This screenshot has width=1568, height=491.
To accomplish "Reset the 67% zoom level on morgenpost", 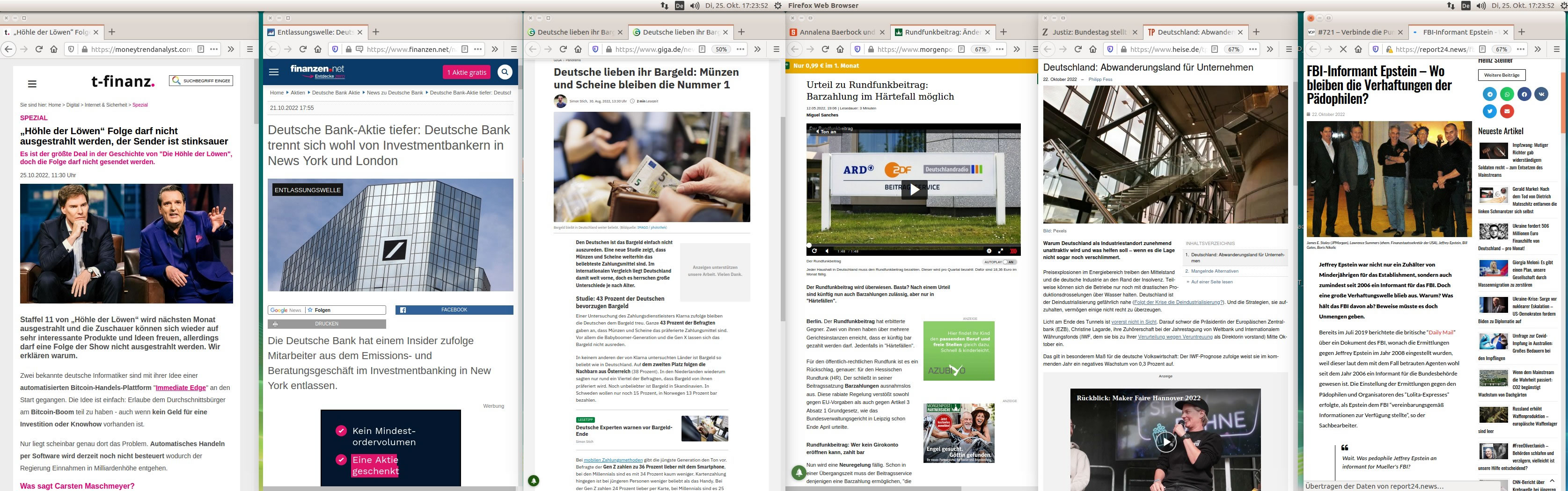I will (981, 49).
